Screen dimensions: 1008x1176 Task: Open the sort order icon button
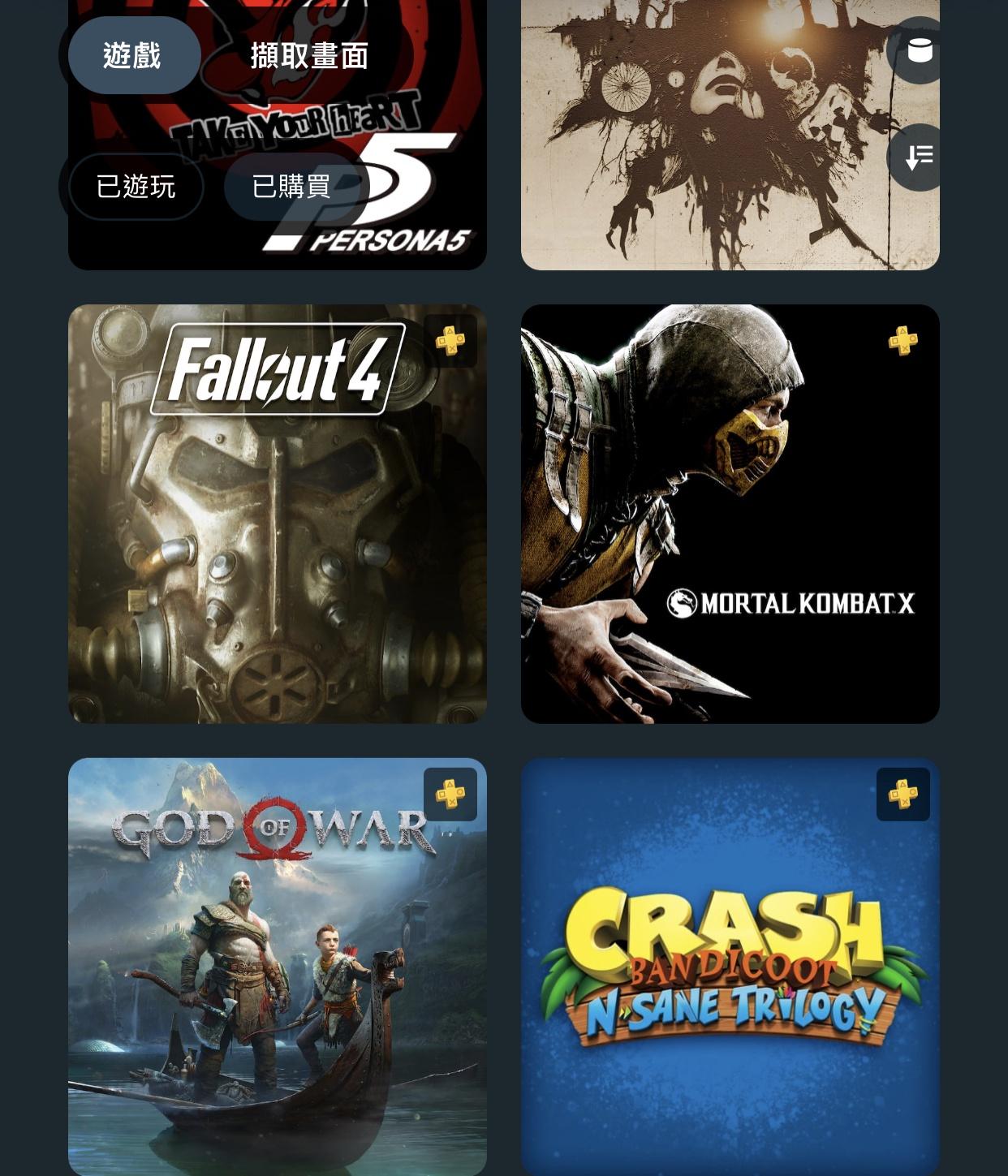click(917, 157)
